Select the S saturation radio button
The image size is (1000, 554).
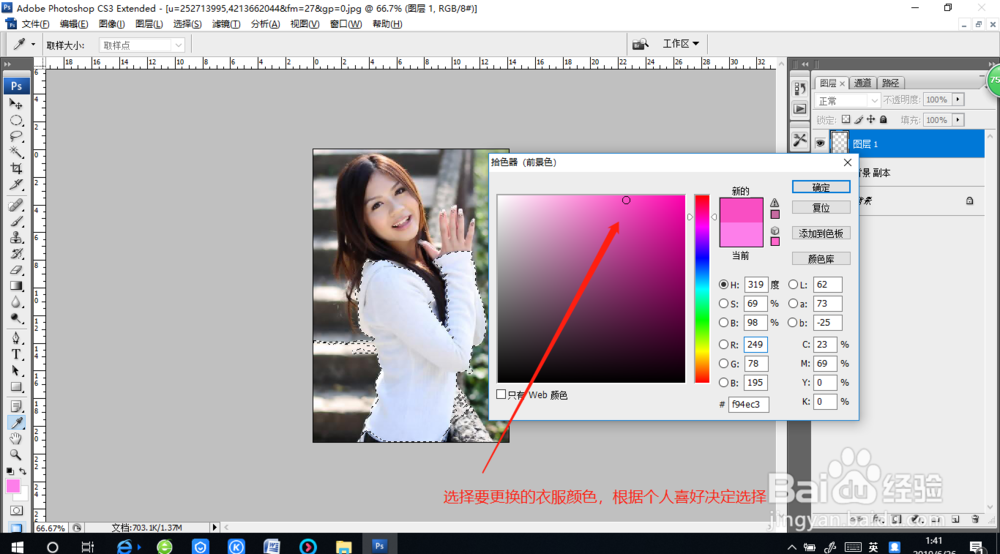coord(723,303)
